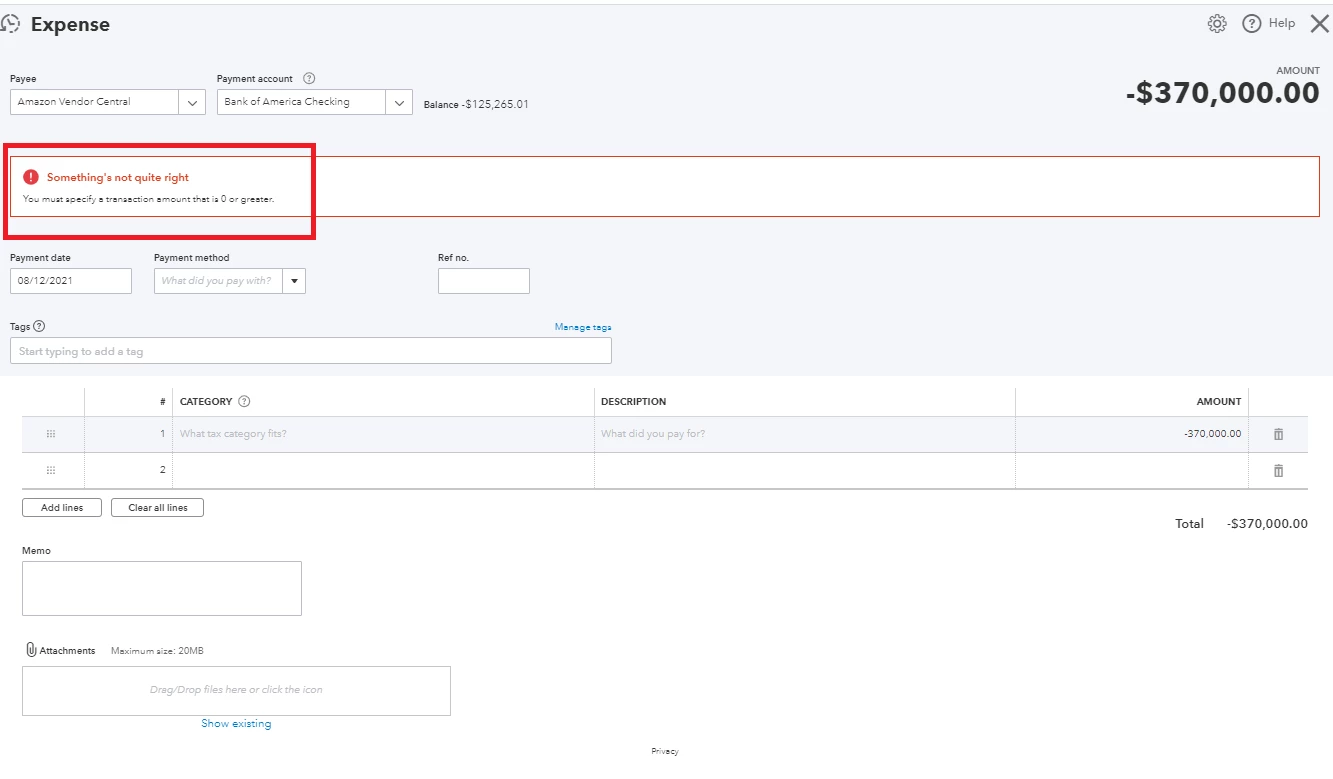Click the Category cell on line 1
This screenshot has height=779, width=1333.
click(383, 434)
